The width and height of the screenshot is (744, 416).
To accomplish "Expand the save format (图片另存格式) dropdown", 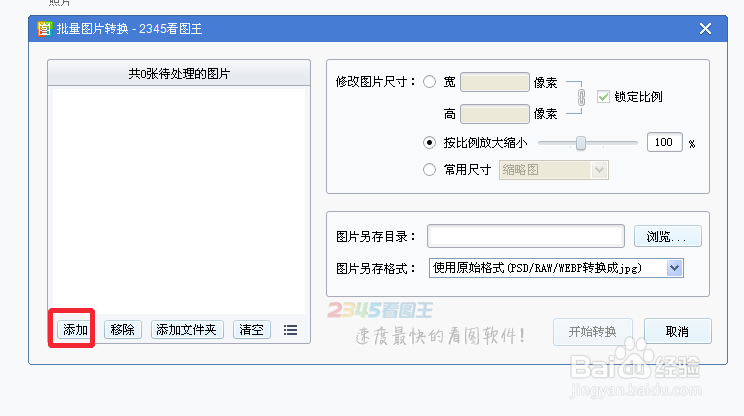I will point(674,267).
